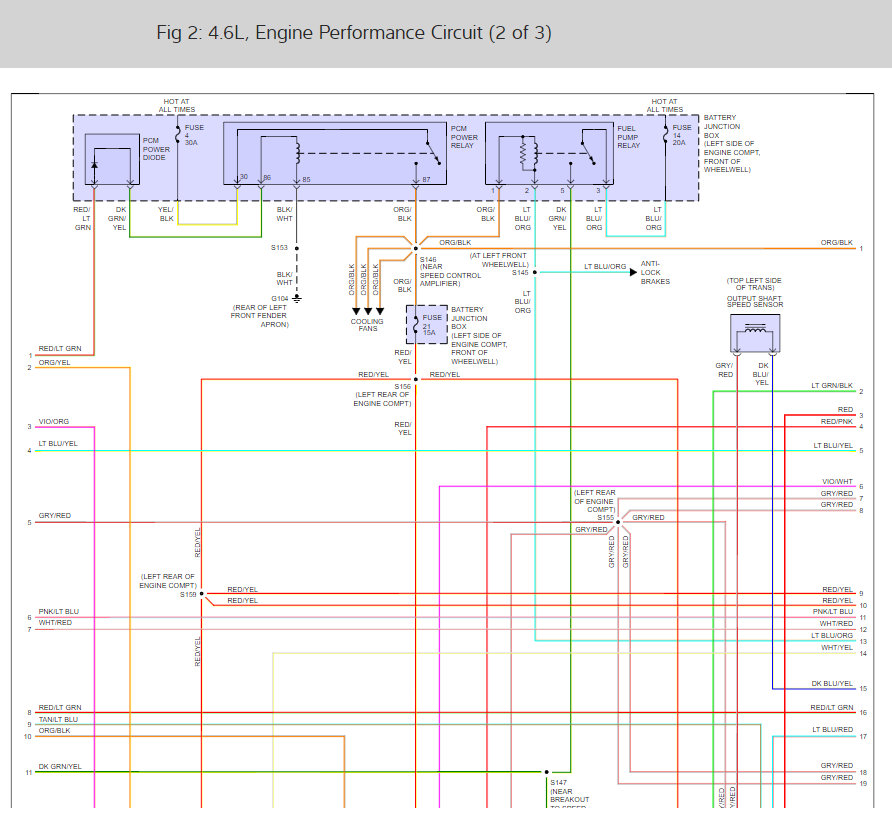Click '(AT LEFT FRONT WHEELWELL)' text

[x=499, y=260]
